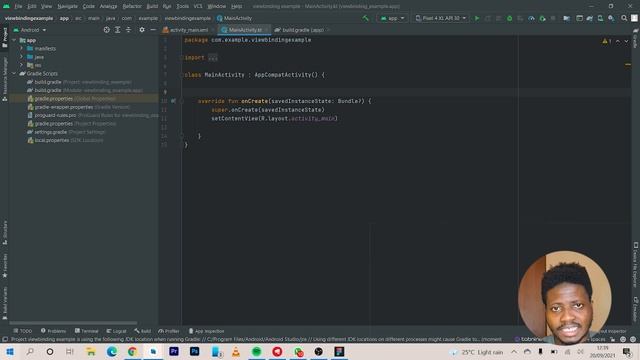
Task: Click the Sync Project with Gradle elephant icon
Action: (590, 18)
